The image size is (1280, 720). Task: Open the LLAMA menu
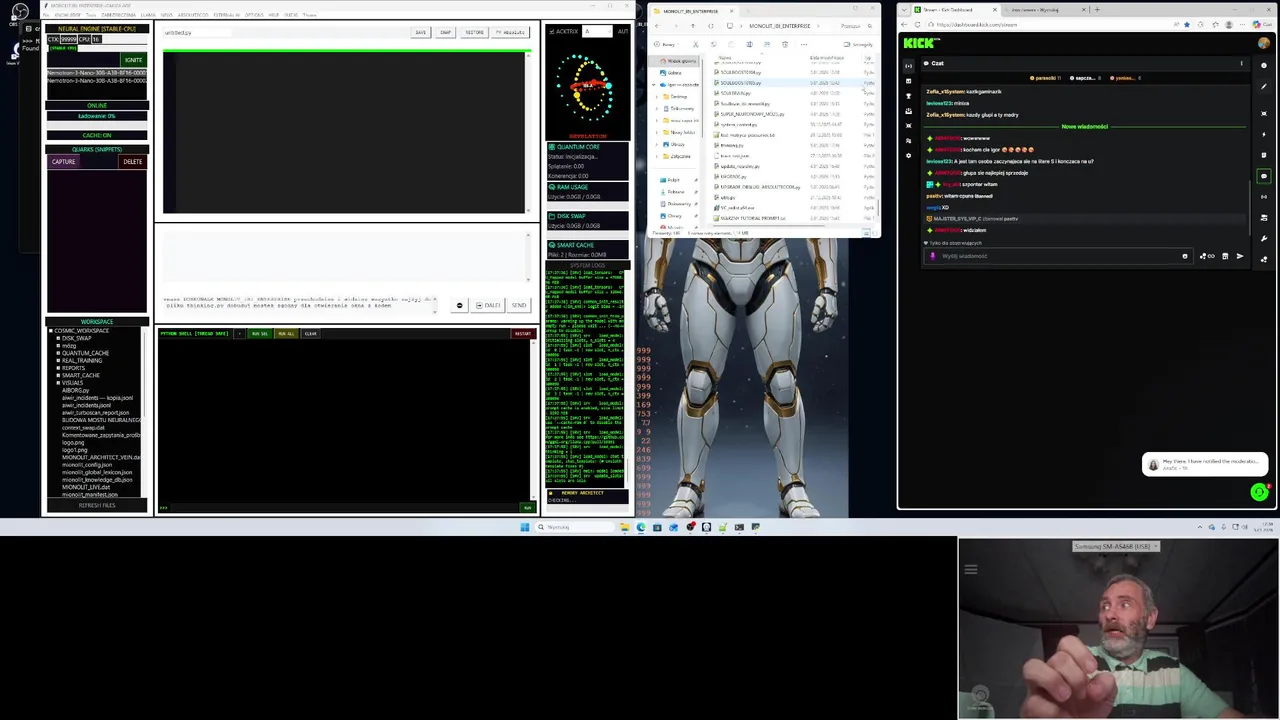coord(148,15)
